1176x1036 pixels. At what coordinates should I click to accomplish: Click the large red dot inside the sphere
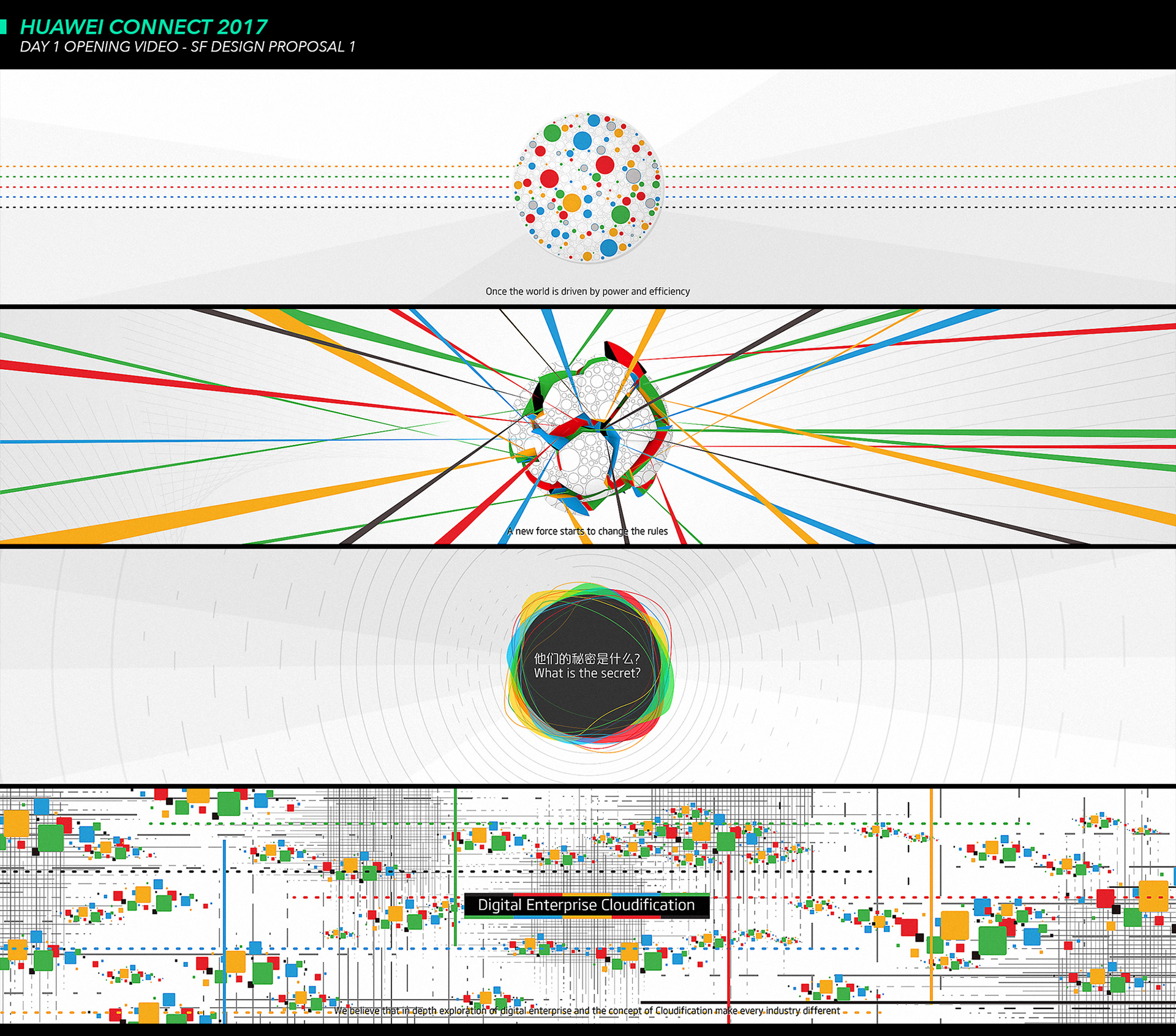pyautogui.click(x=605, y=165)
